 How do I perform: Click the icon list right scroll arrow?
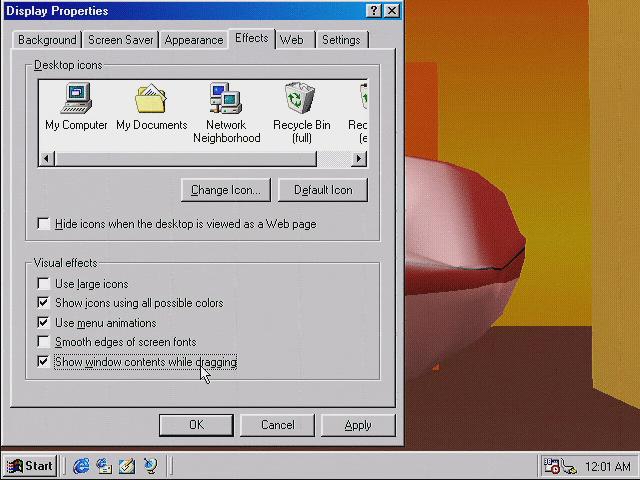coord(359,158)
